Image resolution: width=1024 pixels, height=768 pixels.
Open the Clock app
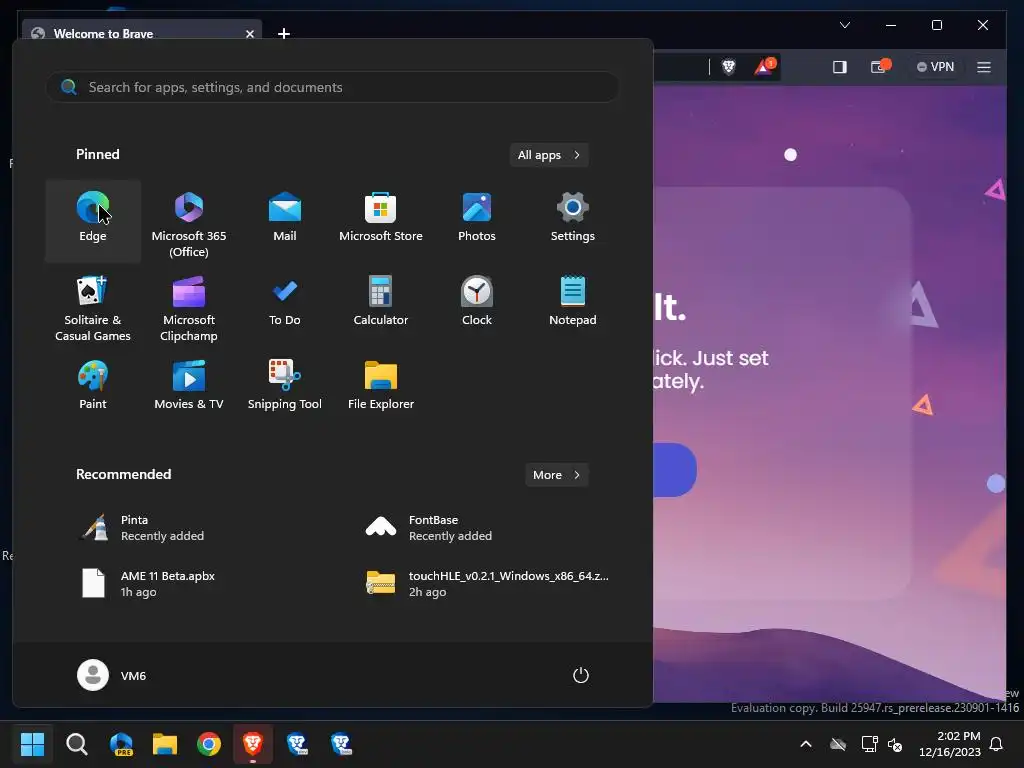coord(477,304)
